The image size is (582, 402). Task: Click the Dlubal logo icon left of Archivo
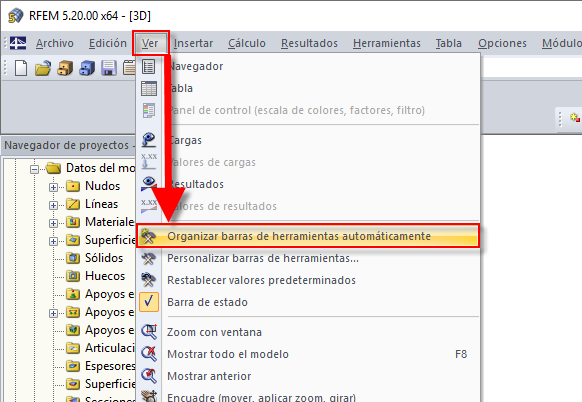pos(17,43)
